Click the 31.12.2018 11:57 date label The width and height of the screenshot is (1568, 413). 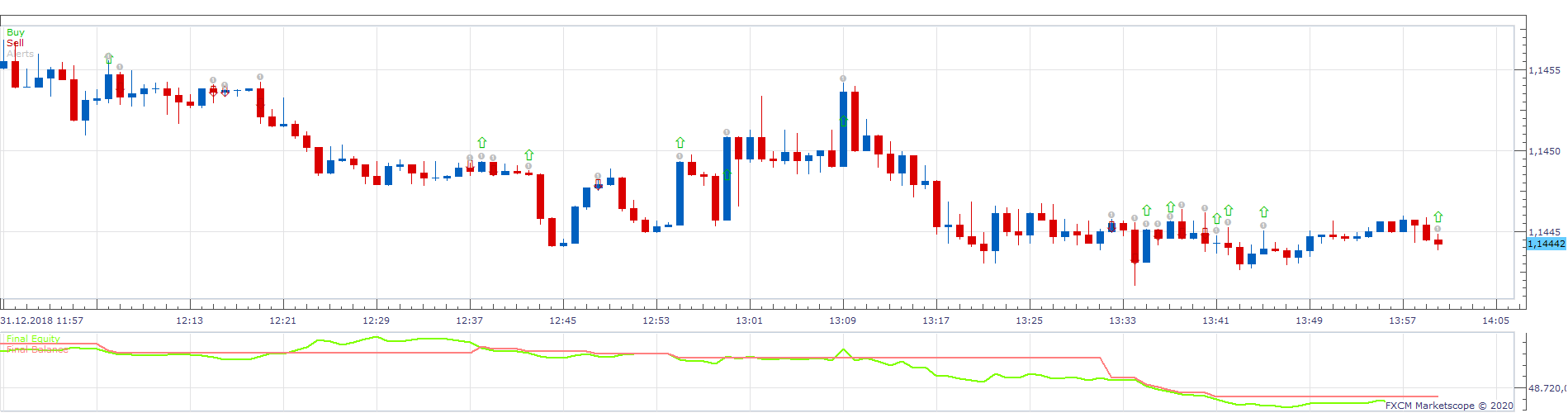(42, 320)
